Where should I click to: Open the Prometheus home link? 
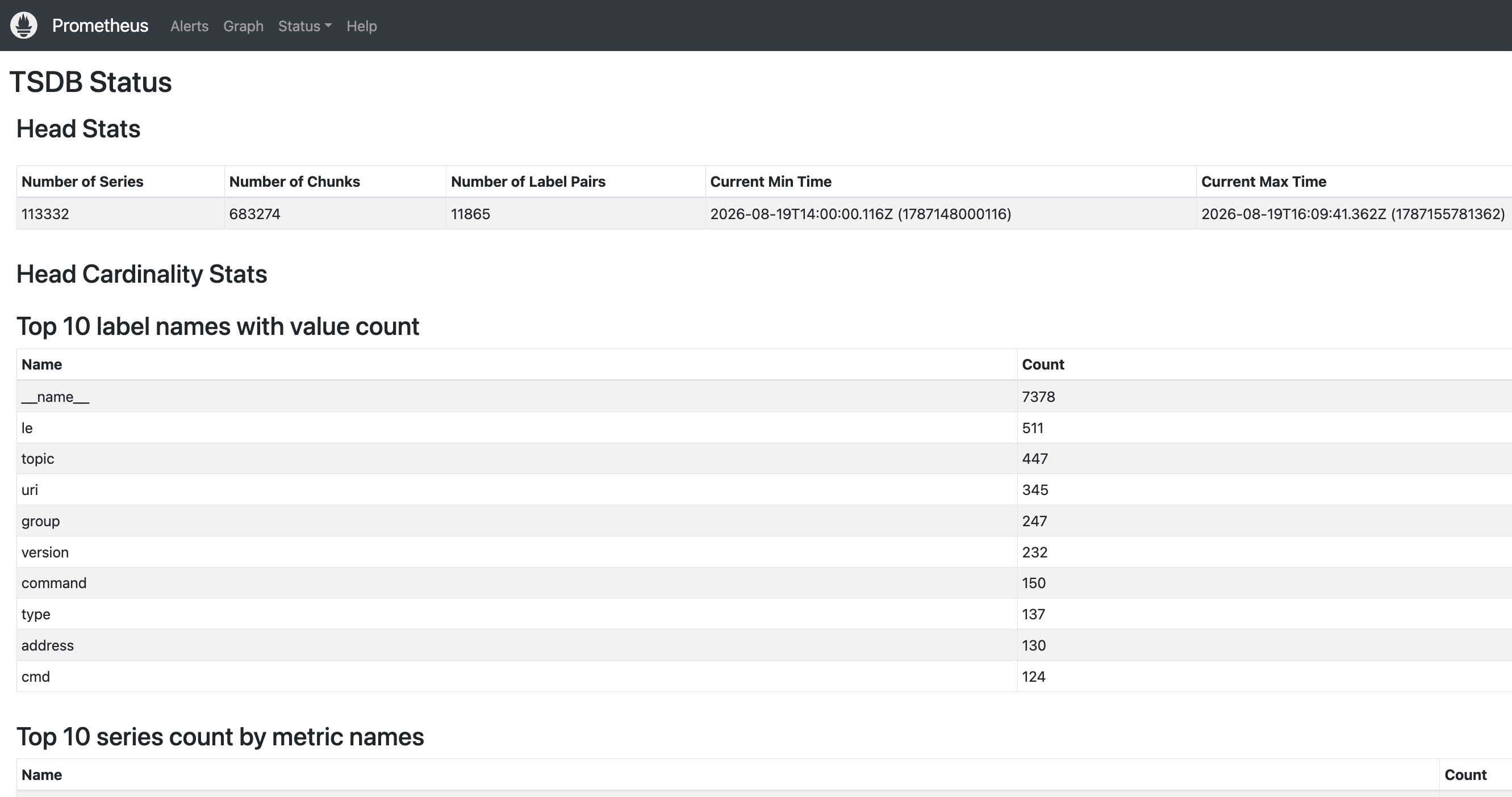[x=100, y=26]
